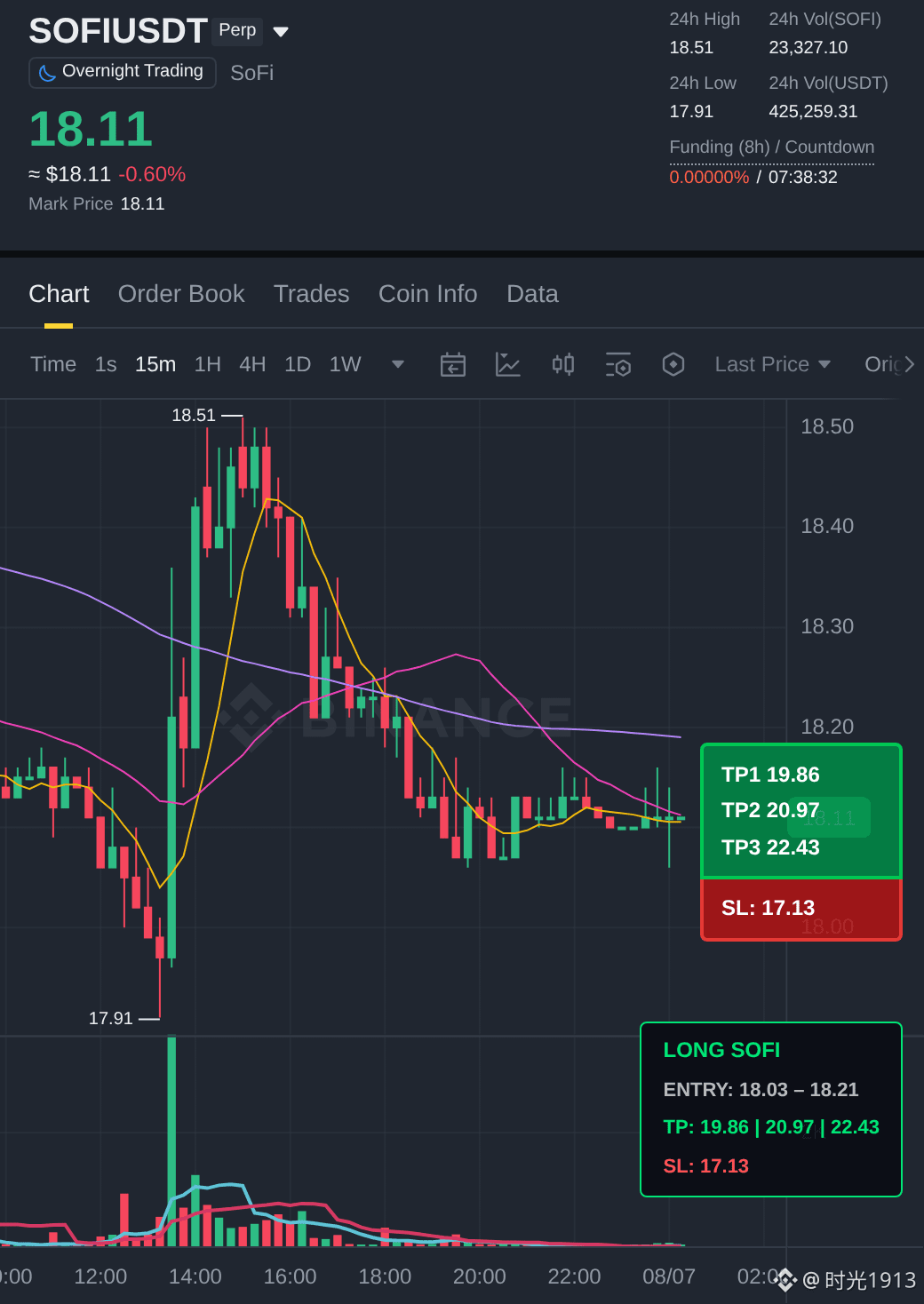The image size is (924, 1304).
Task: Tap the ≈ $18.11 dollar value
Action: (70, 174)
